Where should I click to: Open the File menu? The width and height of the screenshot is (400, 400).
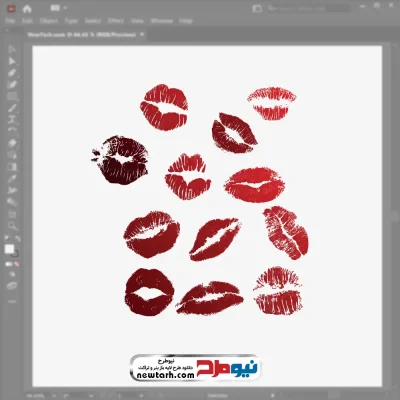click(x=10, y=21)
